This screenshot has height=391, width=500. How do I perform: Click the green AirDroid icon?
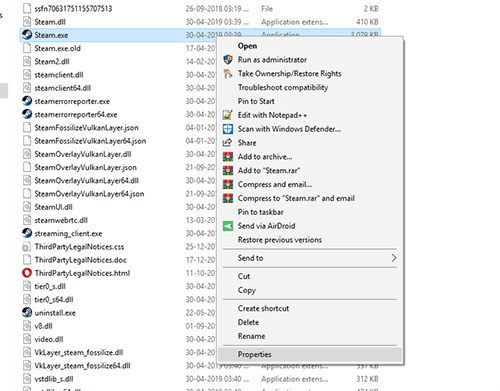(x=228, y=226)
